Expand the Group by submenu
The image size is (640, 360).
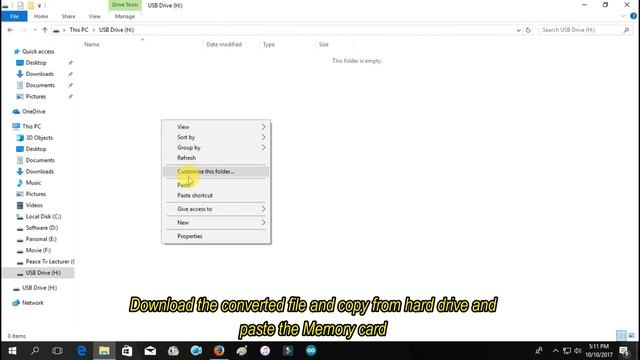(x=216, y=147)
